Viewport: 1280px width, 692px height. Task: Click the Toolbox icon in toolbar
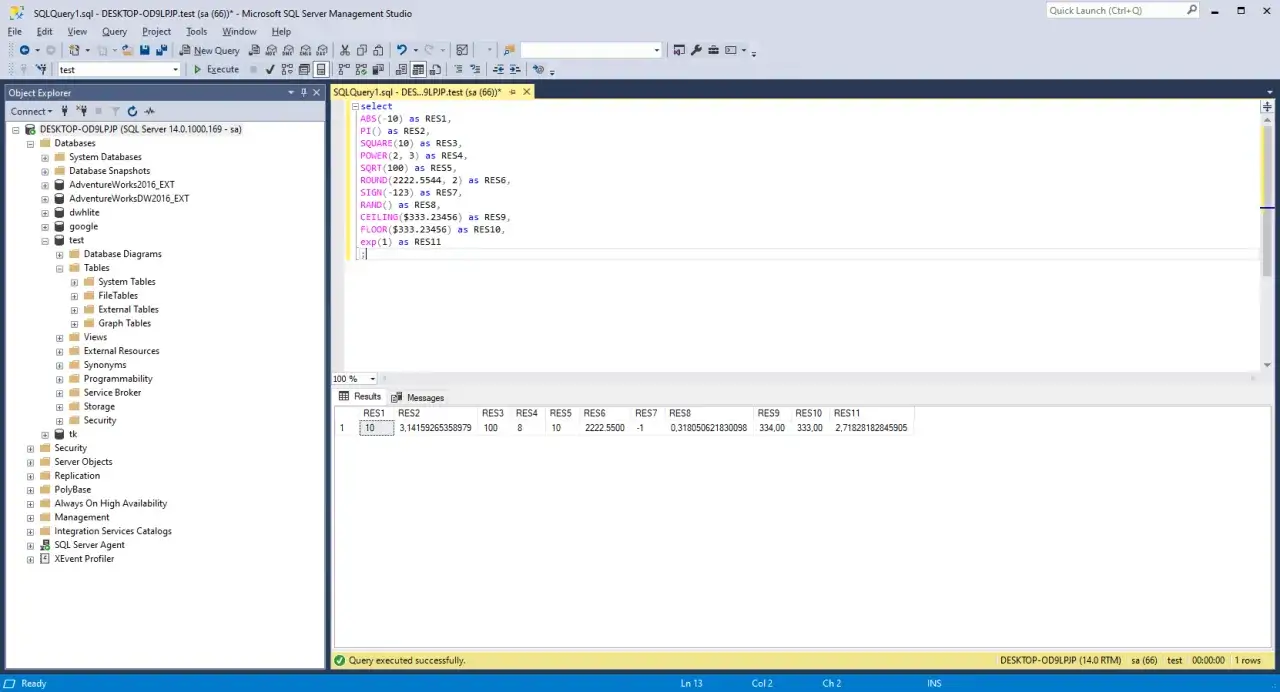click(713, 50)
